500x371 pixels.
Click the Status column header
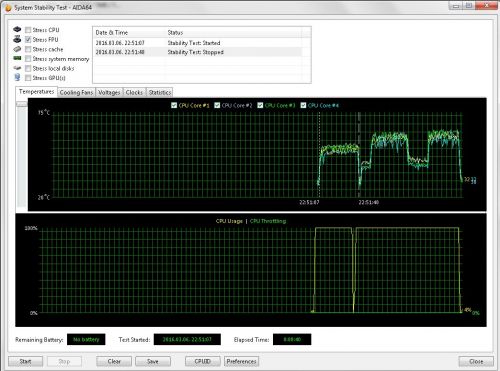tap(233, 33)
